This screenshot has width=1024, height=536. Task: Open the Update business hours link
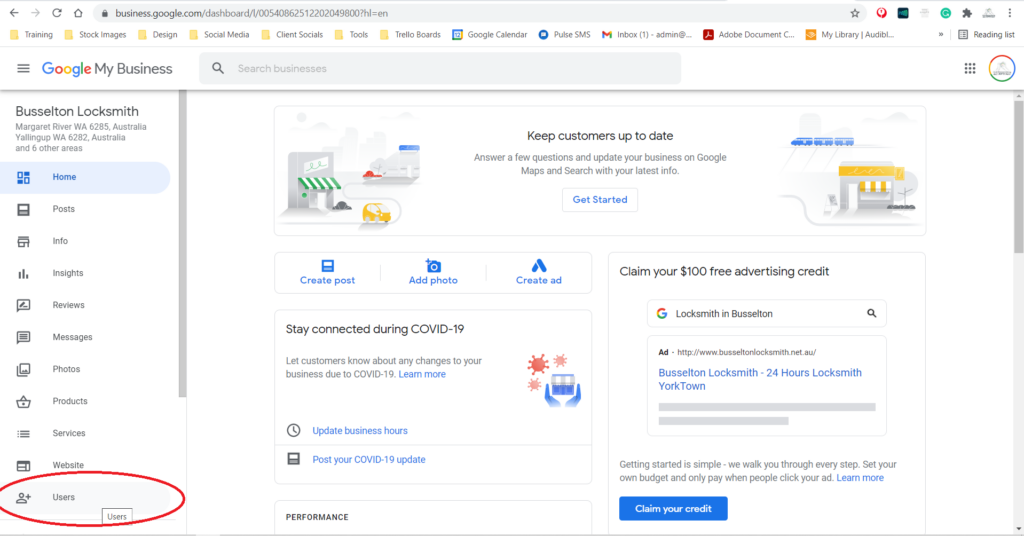coord(360,431)
